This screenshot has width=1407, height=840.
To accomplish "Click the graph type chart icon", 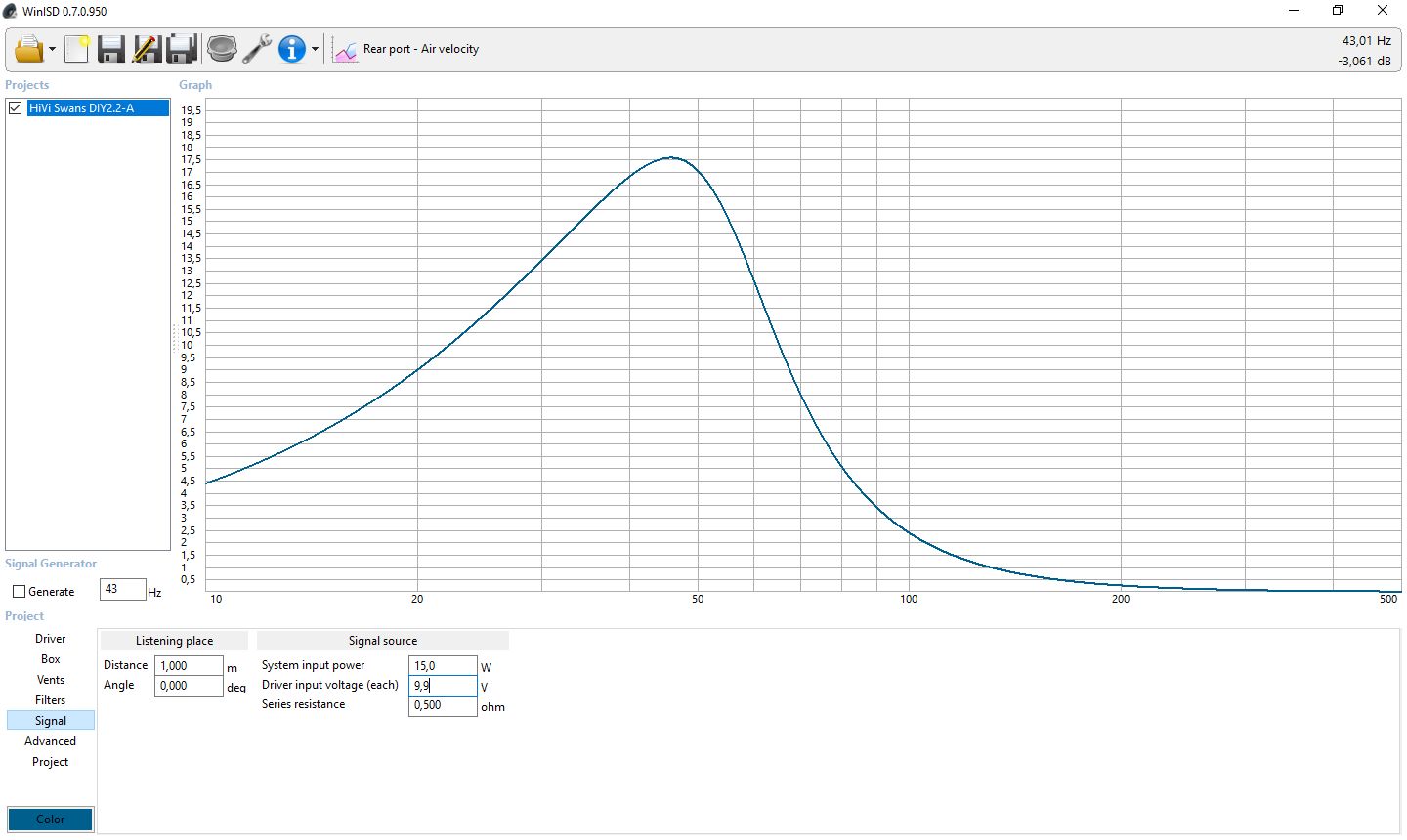I will coord(345,50).
